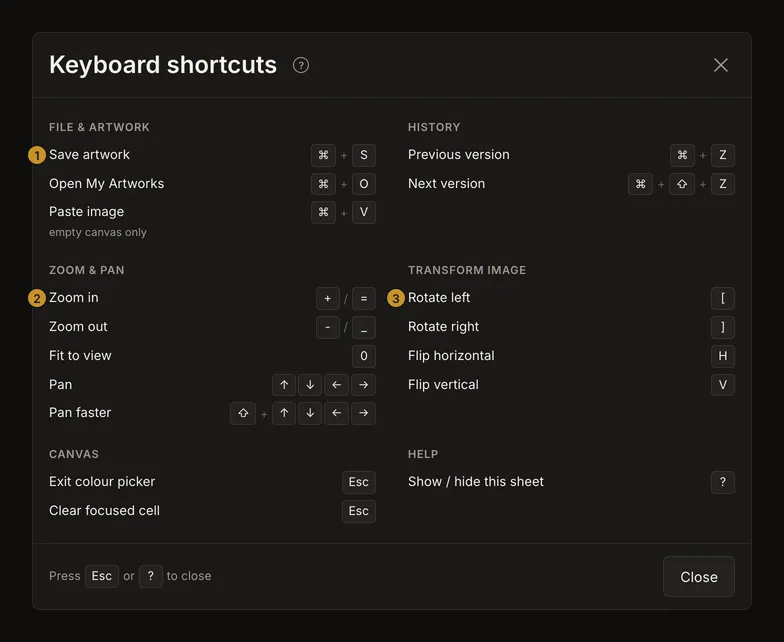The width and height of the screenshot is (784, 642).
Task: Click the Close button
Action: [698, 576]
